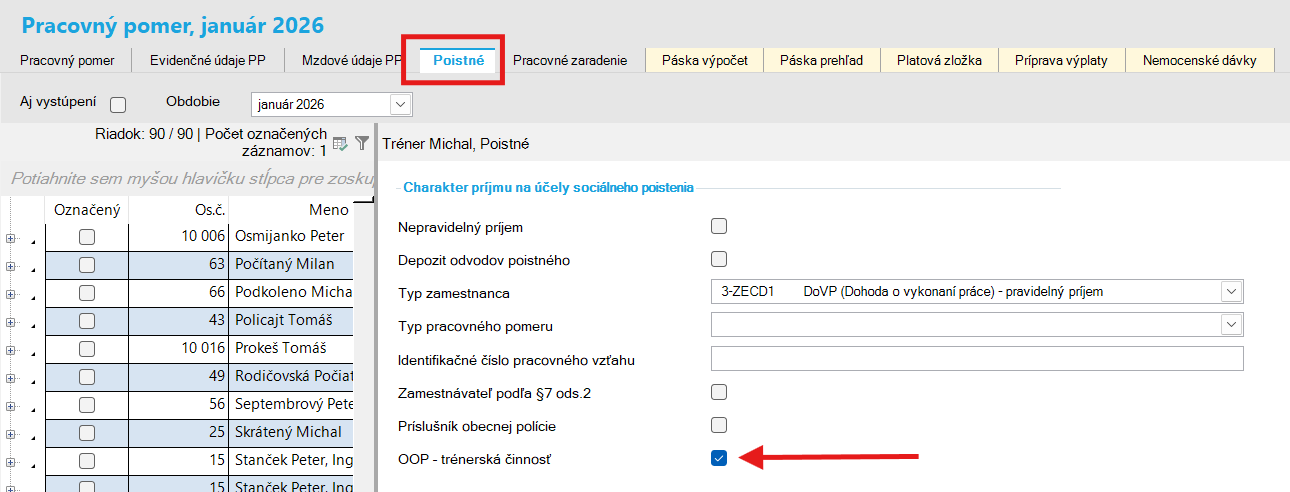Image resolution: width=1290 pixels, height=492 pixels.
Task: Tick the Nepravidelný príjem checkbox
Action: click(x=718, y=226)
